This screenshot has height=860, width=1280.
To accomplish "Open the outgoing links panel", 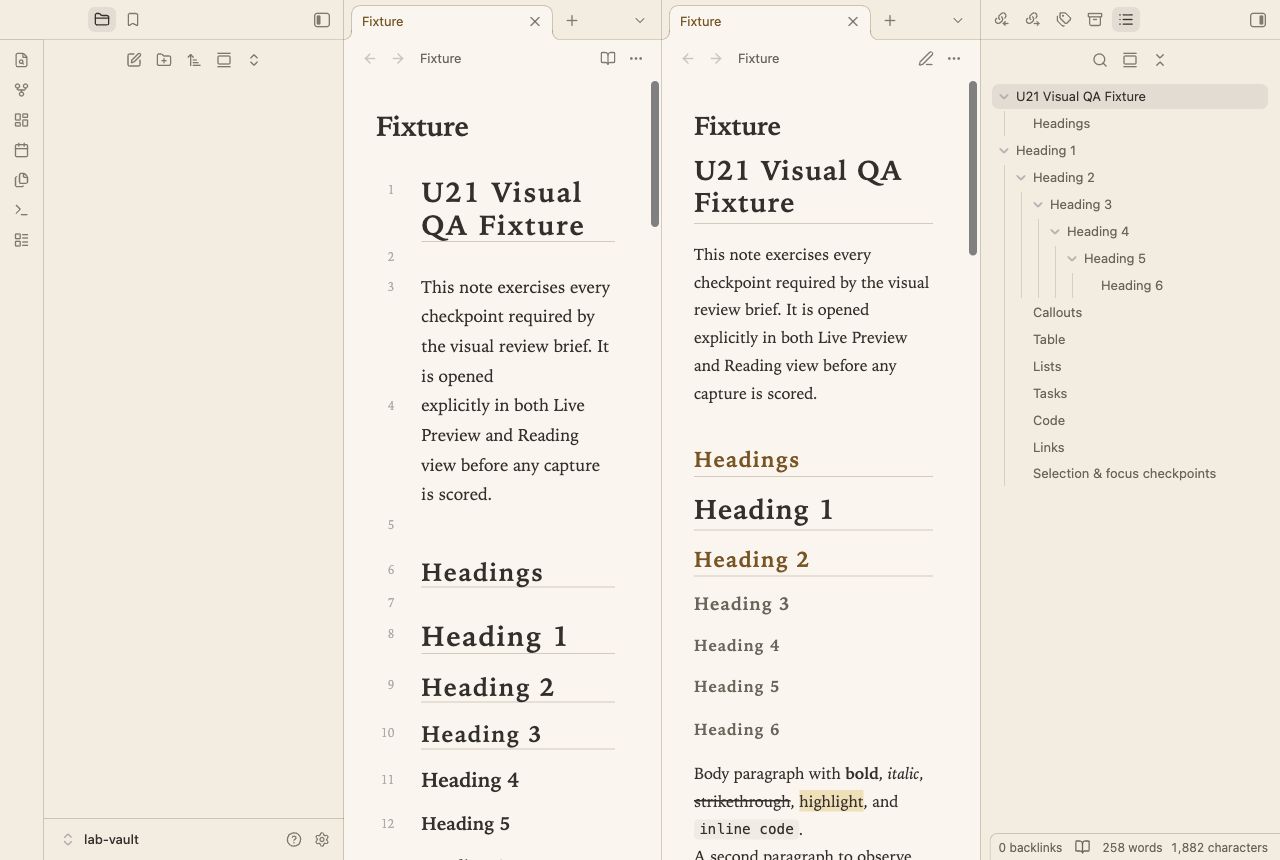I will point(1033,20).
